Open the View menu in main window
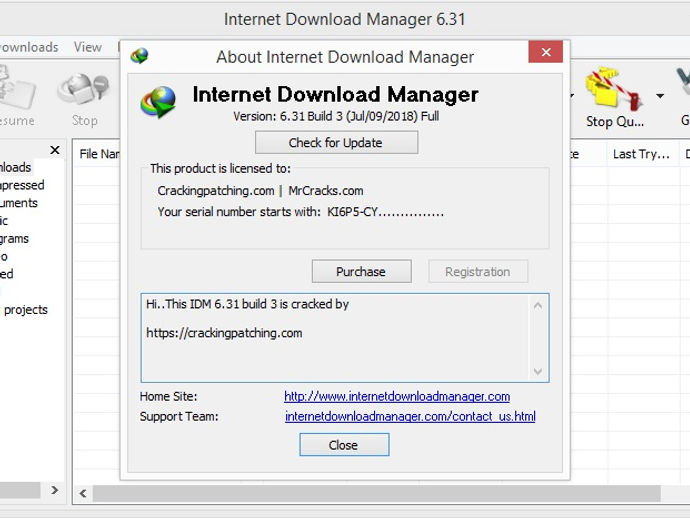Screen dimensions: 690x518 [88, 47]
